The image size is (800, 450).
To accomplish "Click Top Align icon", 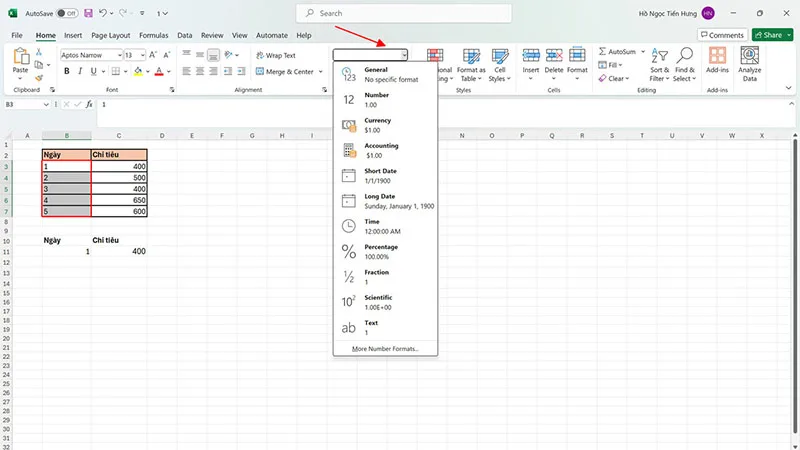I will click(187, 55).
